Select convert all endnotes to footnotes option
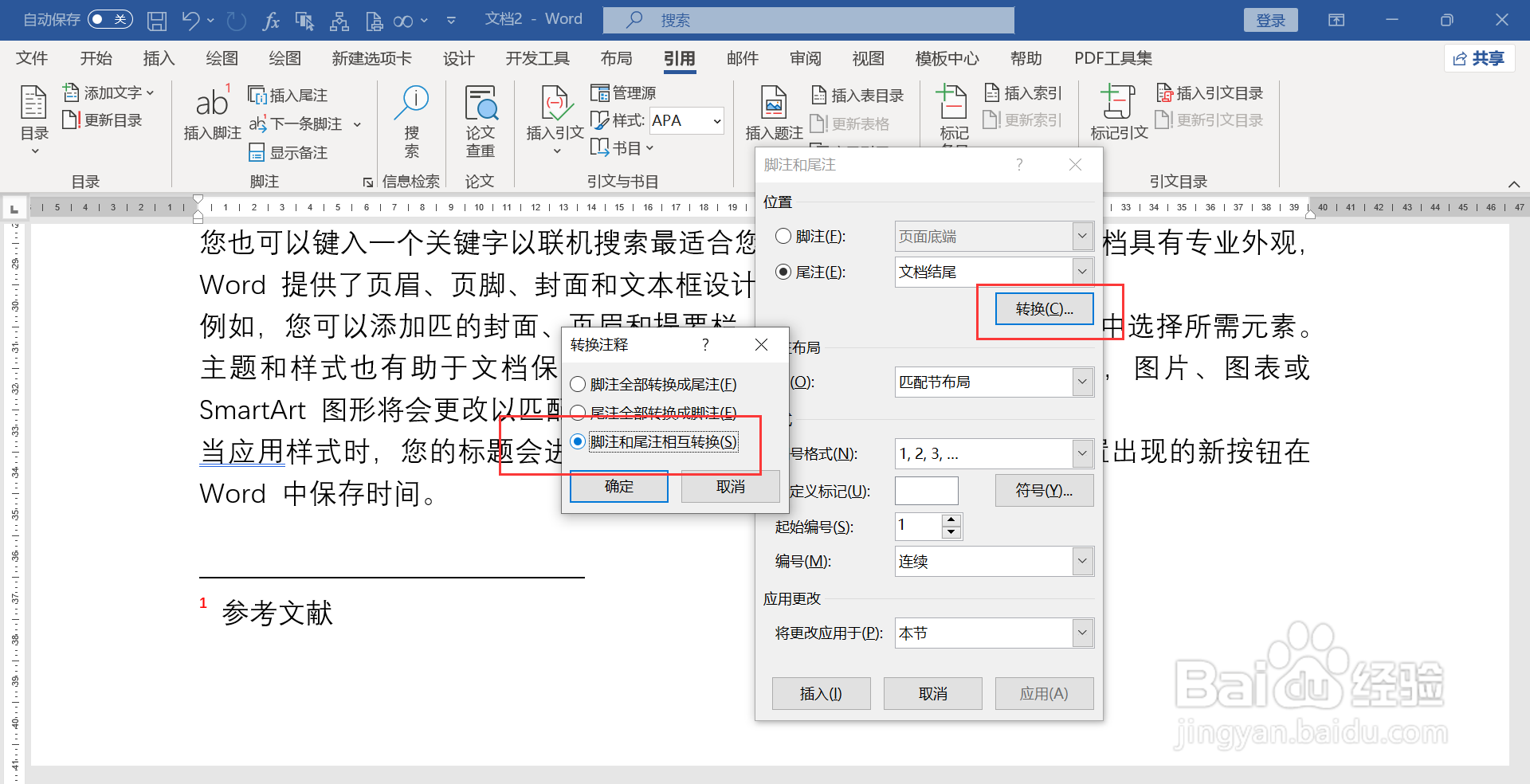The width and height of the screenshot is (1530, 784). tap(579, 413)
